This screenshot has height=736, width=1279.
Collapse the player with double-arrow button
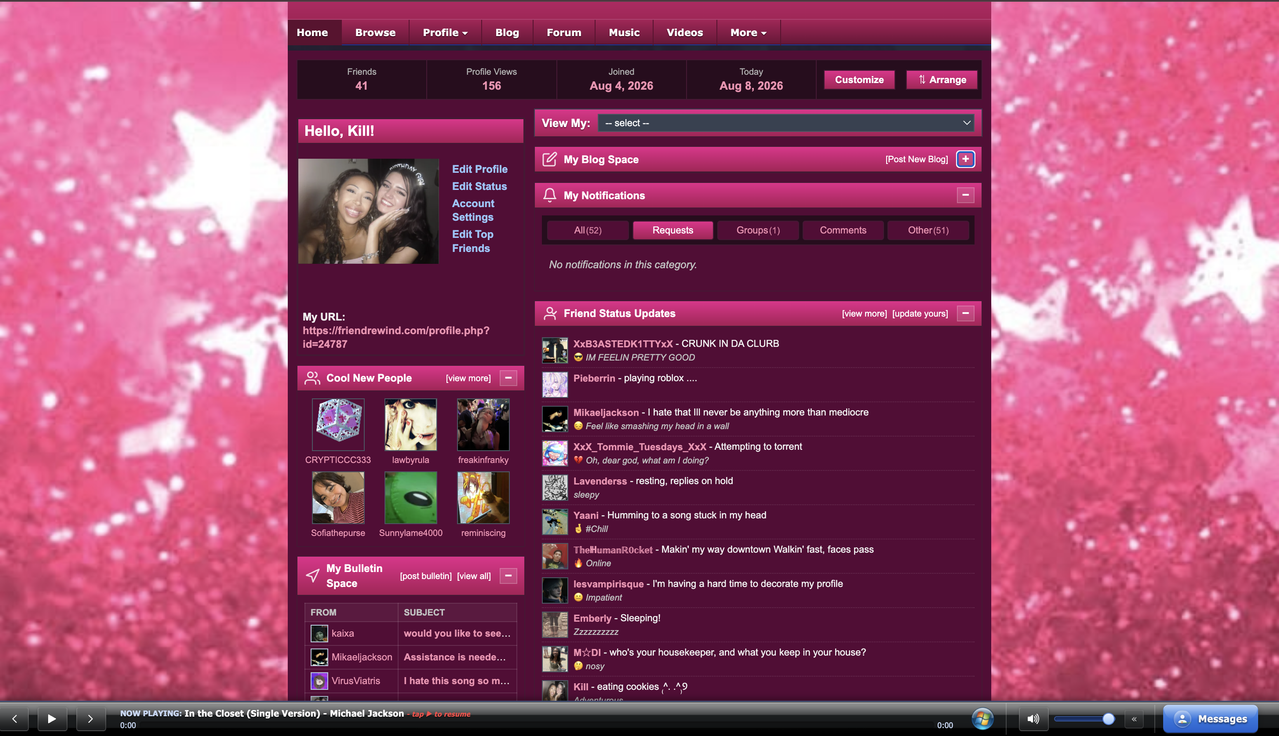[1134, 719]
